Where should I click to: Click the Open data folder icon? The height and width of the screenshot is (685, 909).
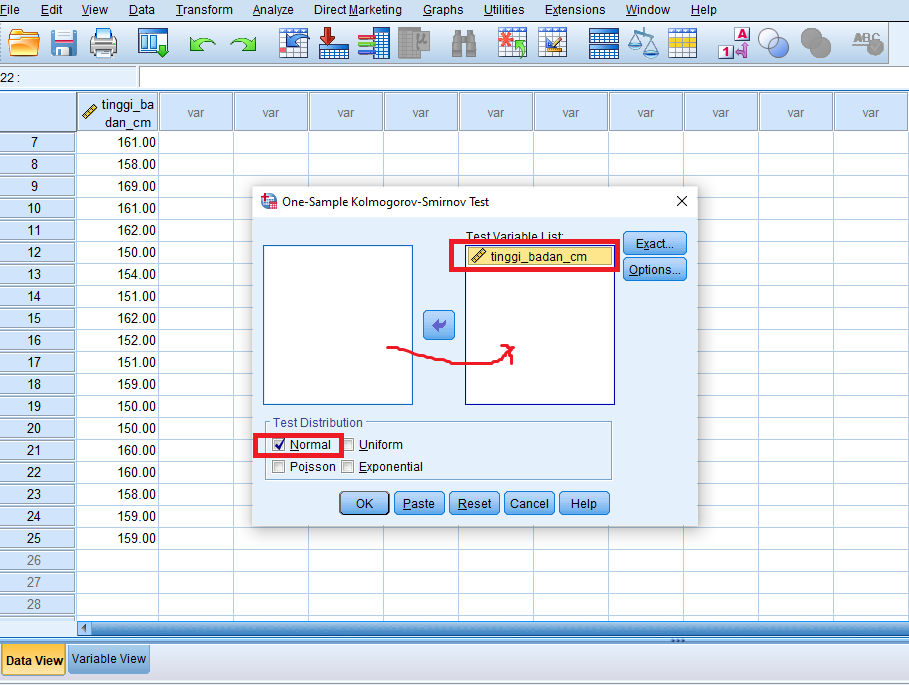click(x=23, y=43)
